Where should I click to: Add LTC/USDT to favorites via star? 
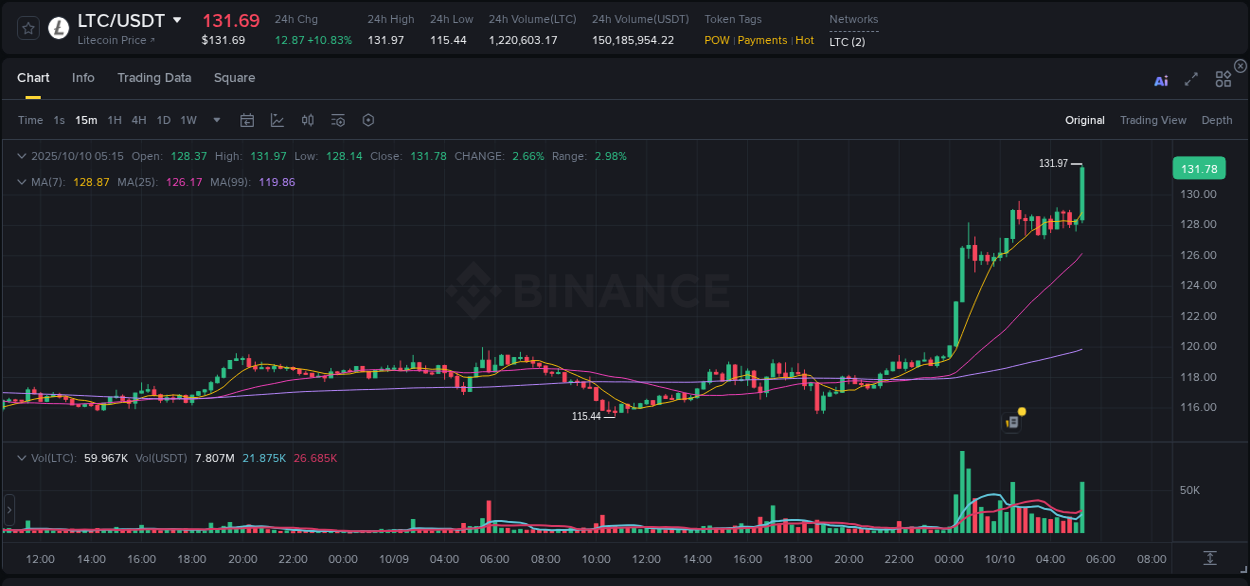click(x=27, y=27)
